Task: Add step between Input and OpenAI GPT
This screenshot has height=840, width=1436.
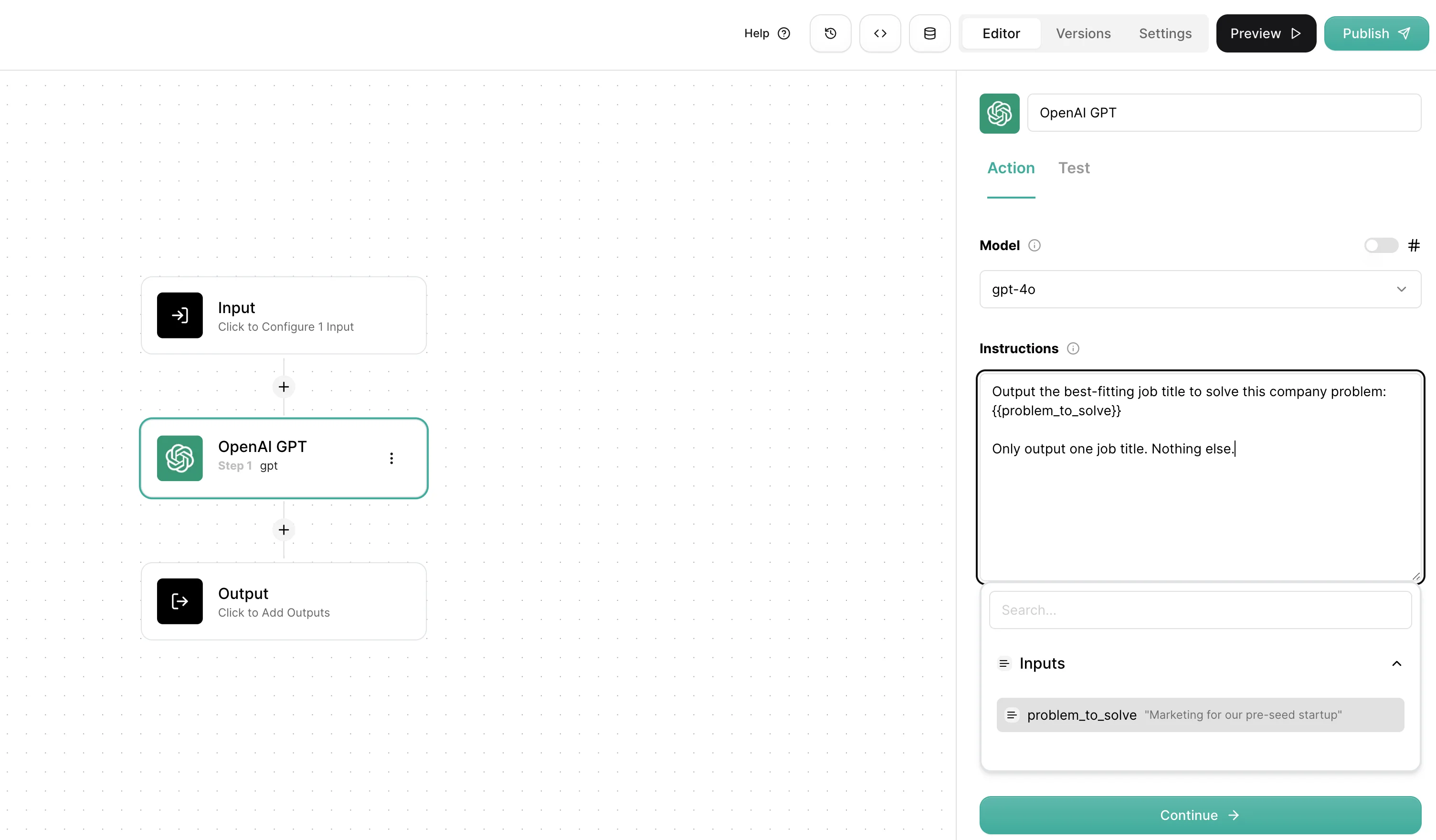Action: point(284,387)
